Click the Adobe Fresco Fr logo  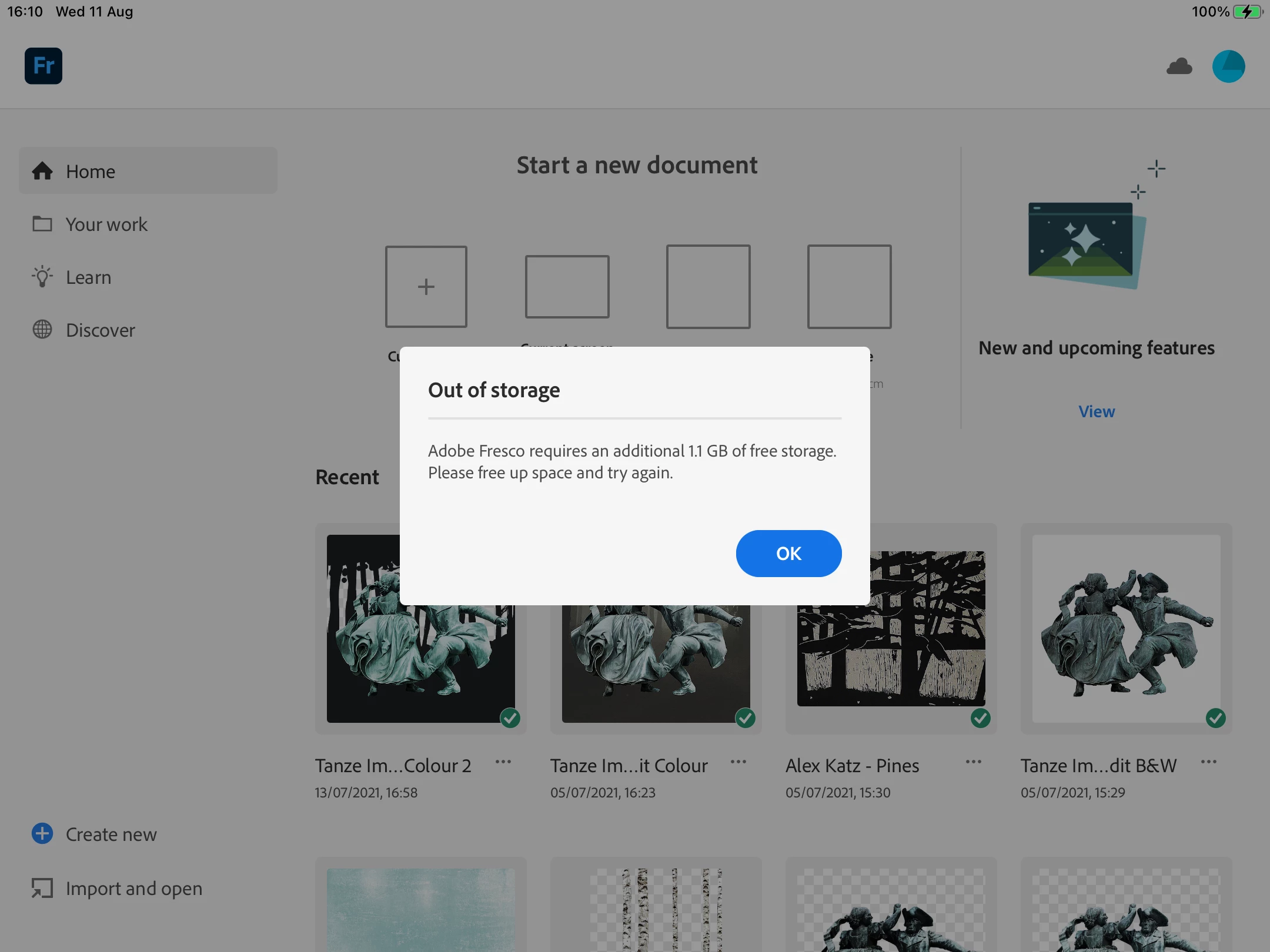44,66
